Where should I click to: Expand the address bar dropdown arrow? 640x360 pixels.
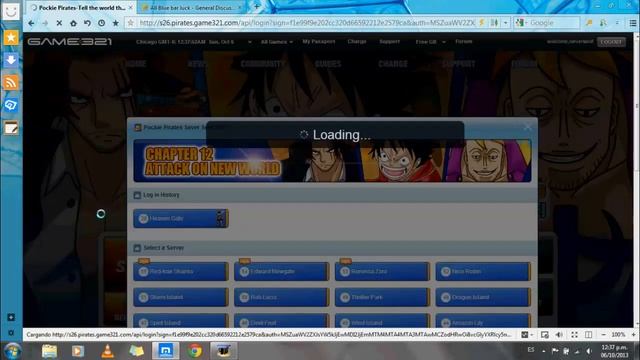pyautogui.click(x=505, y=23)
